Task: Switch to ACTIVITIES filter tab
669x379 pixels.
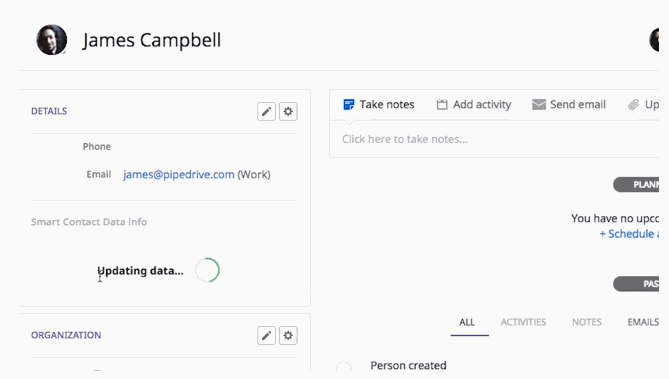Action: click(x=523, y=322)
